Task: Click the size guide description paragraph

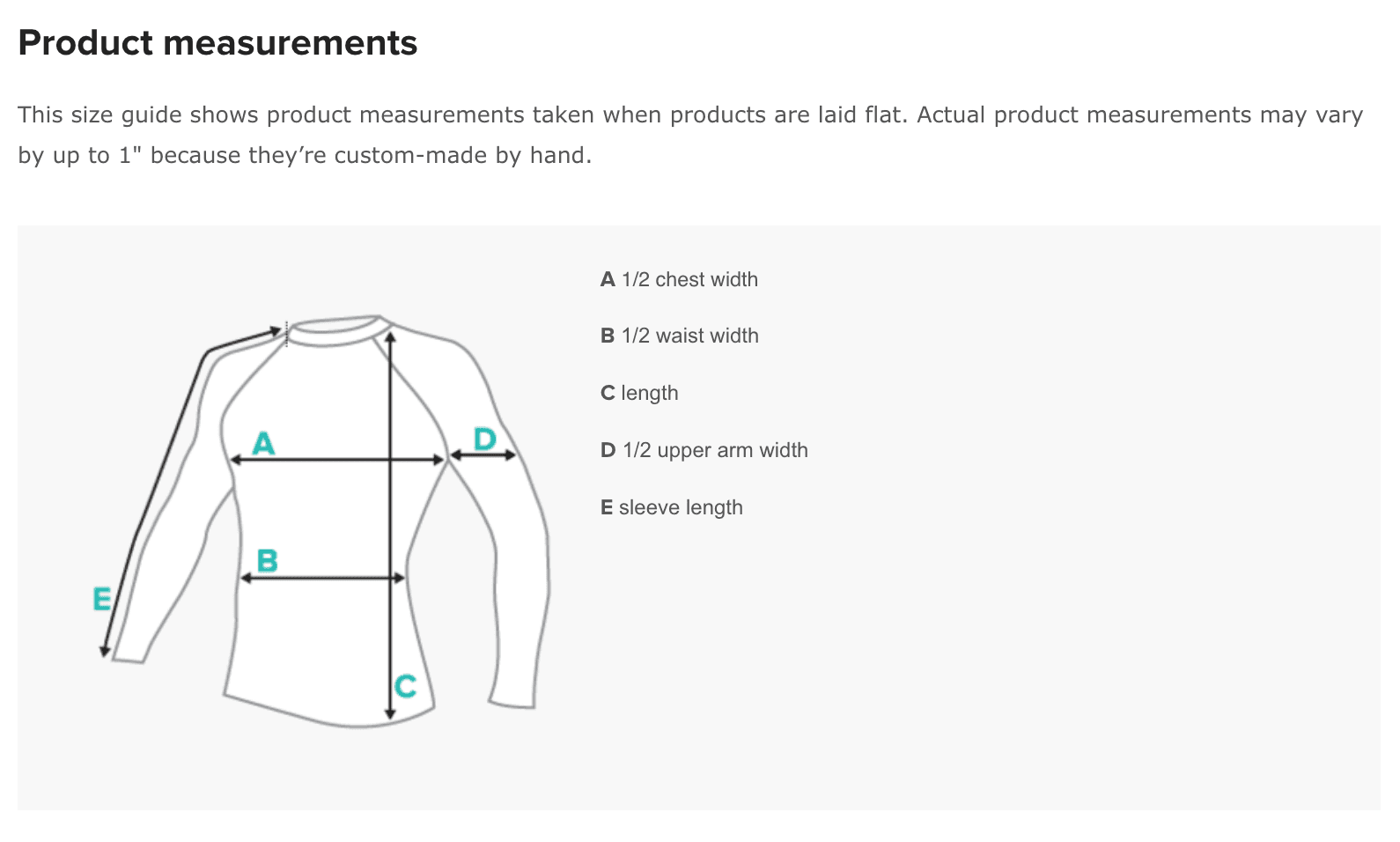Action: point(690,135)
